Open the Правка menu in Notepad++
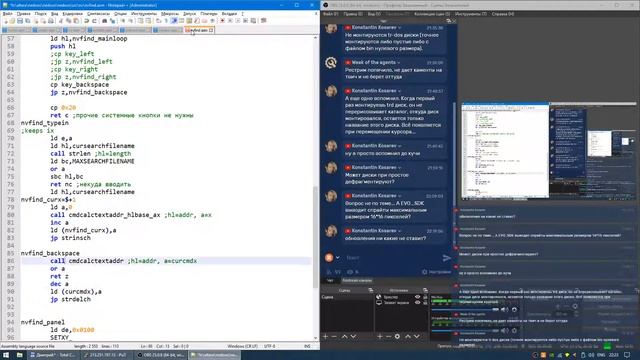This screenshot has width=640, height=360. 23,14
